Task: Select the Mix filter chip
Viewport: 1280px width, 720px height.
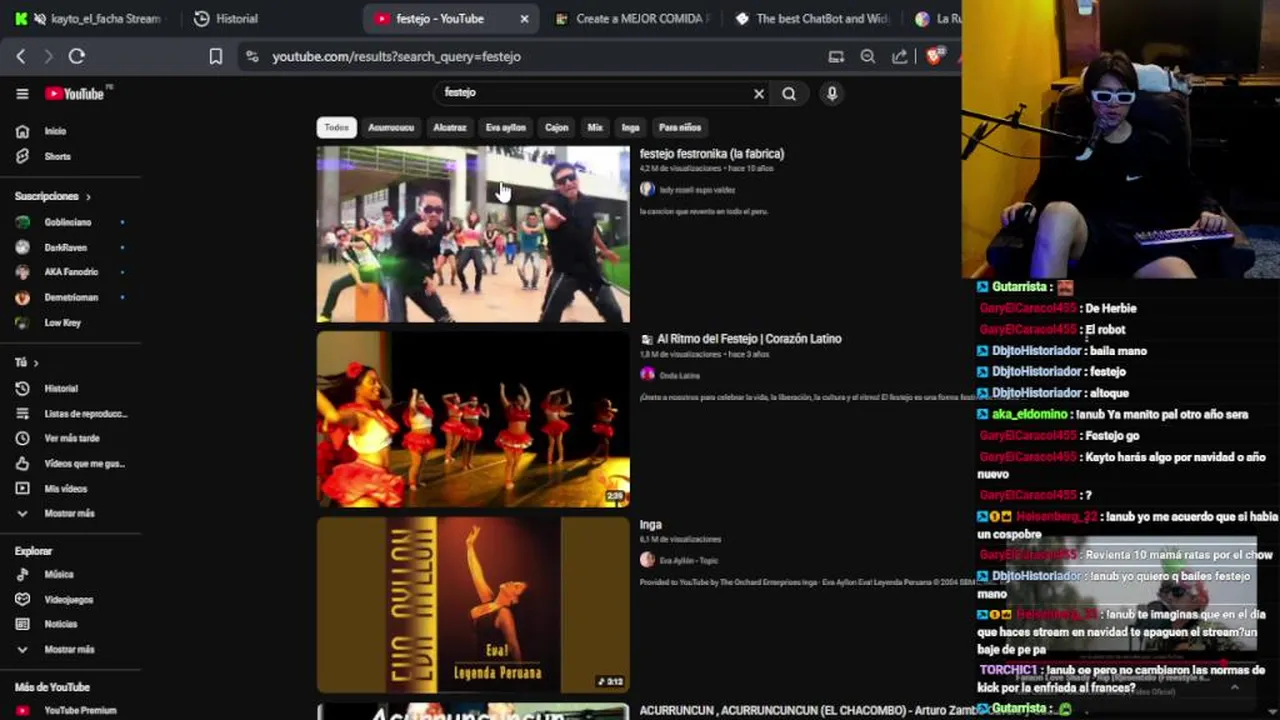Action: tap(595, 128)
